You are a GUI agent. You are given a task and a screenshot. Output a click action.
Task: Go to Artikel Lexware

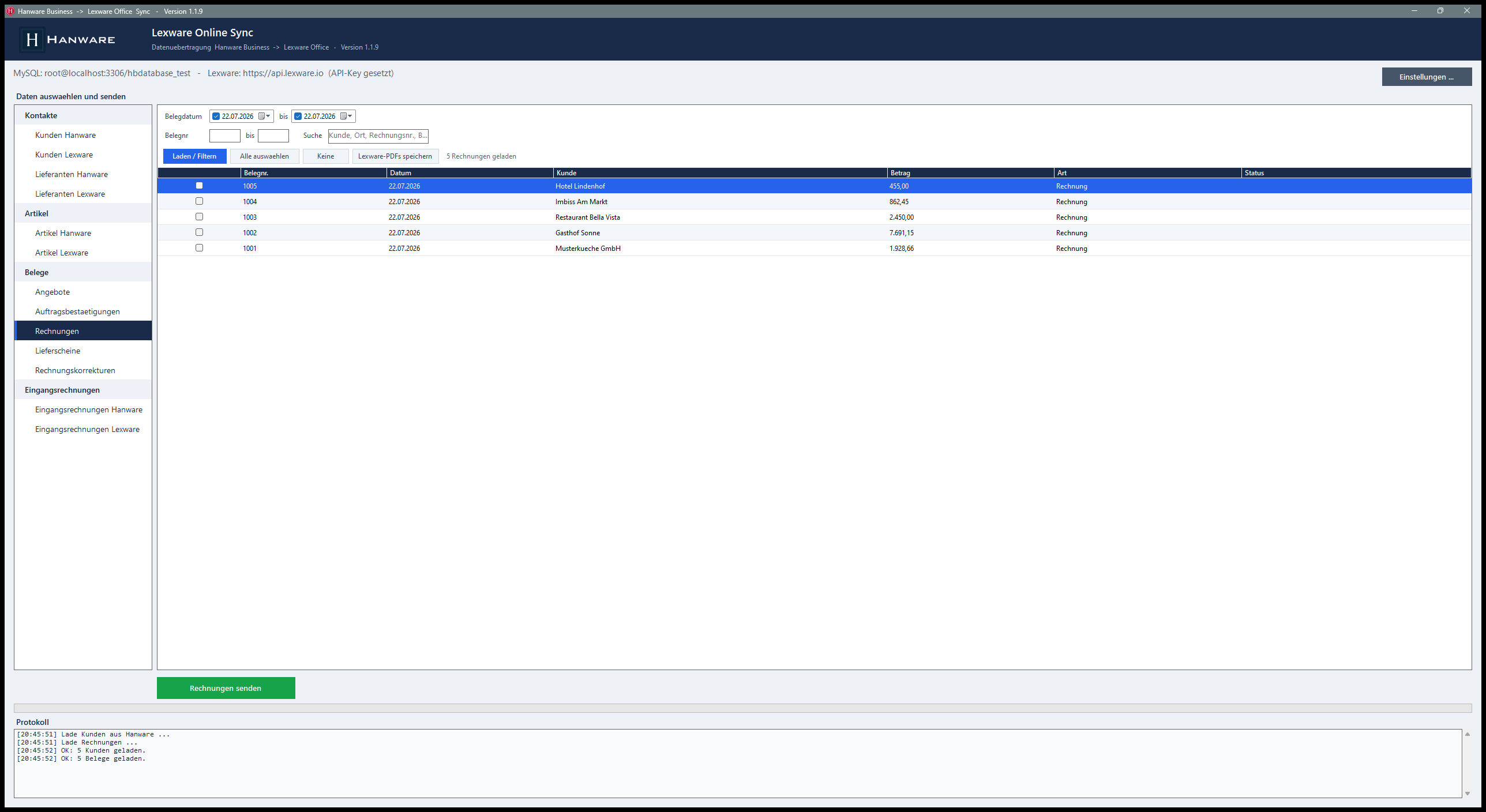83,253
